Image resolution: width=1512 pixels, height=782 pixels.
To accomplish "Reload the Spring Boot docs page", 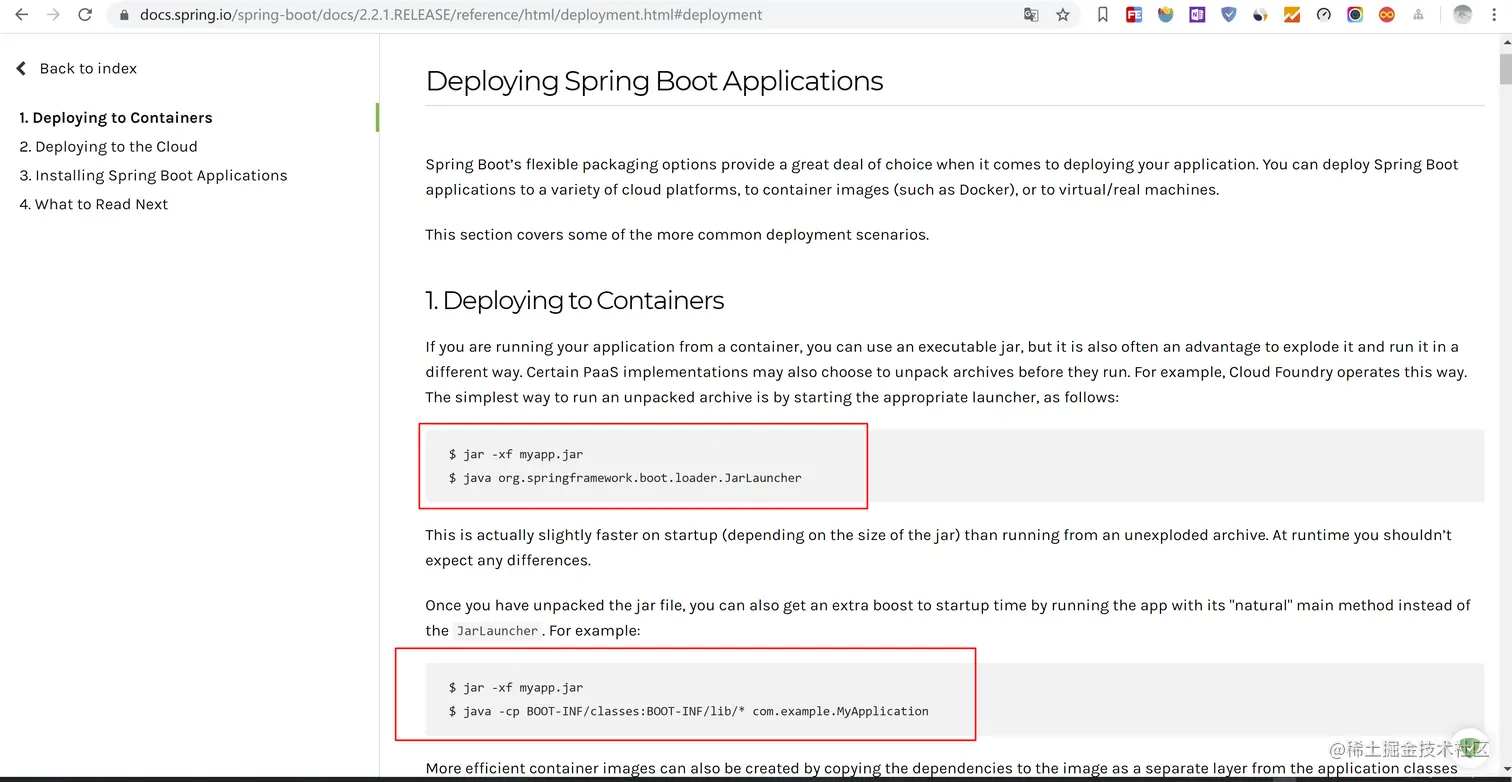I will [x=85, y=15].
